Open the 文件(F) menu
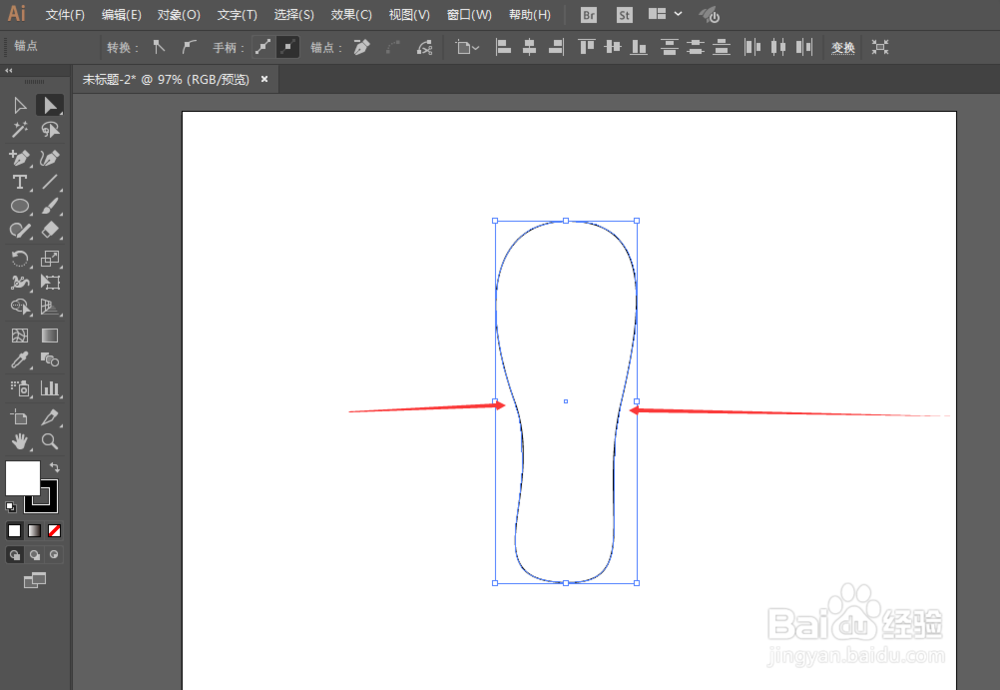1000x690 pixels. pos(64,15)
